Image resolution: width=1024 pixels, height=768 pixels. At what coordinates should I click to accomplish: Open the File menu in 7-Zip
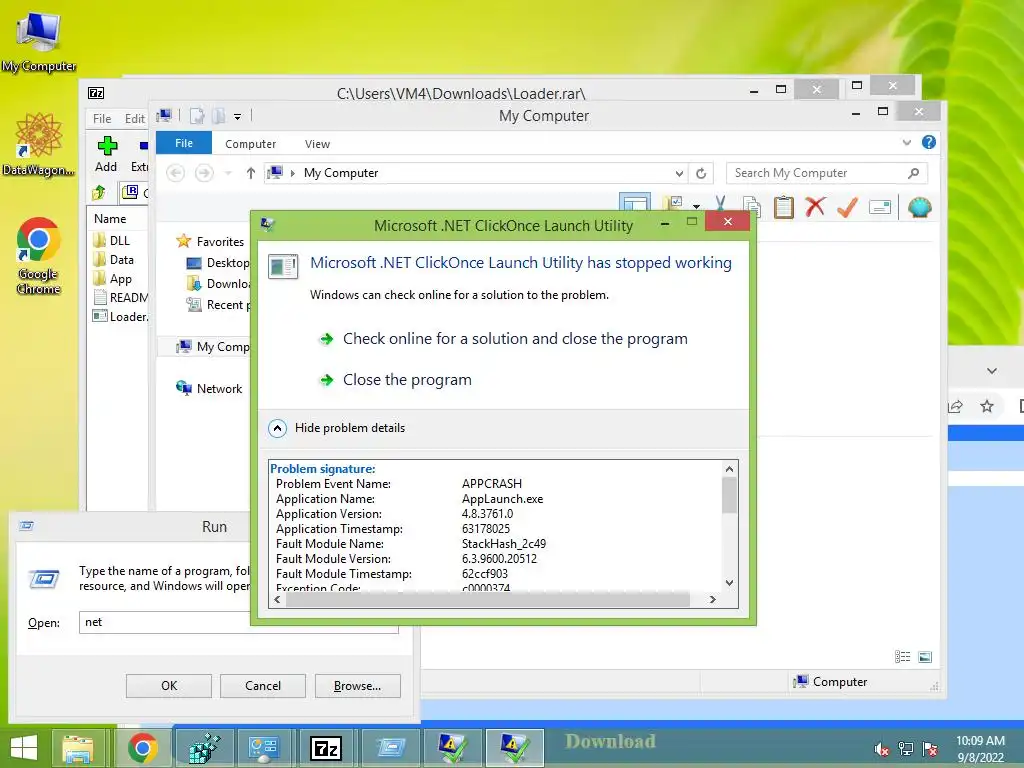tap(102, 119)
